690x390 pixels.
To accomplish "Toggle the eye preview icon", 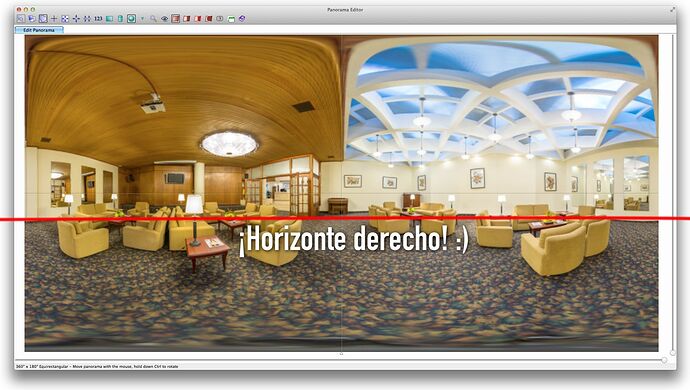I will [165, 18].
